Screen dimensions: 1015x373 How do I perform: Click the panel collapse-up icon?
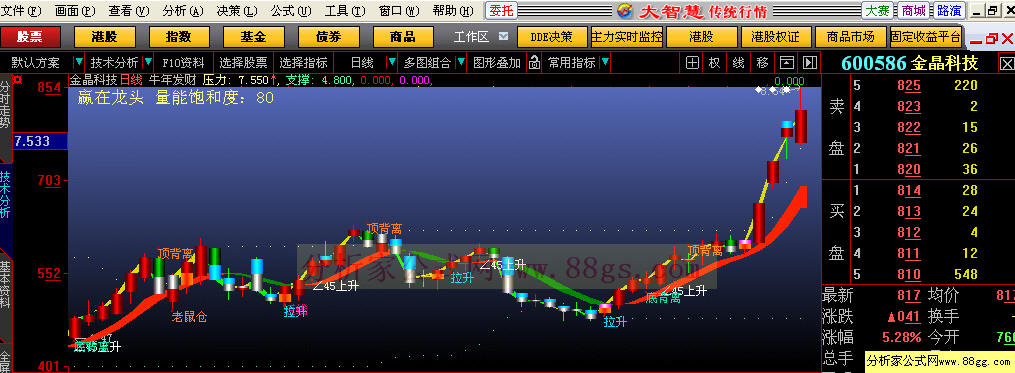(x=786, y=63)
